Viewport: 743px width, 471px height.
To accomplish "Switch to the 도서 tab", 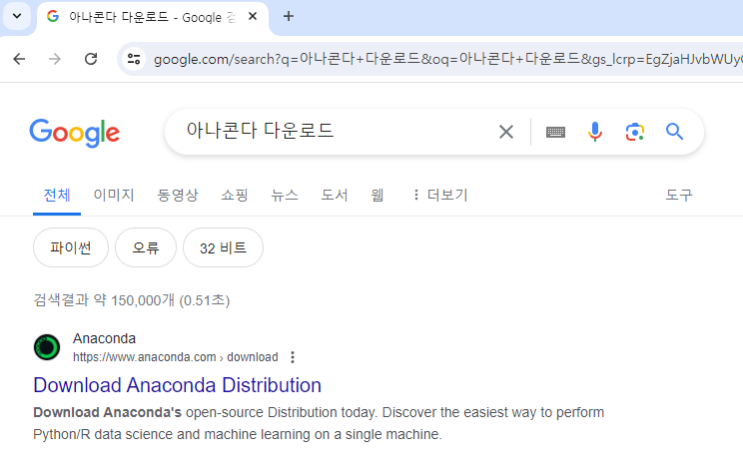I will [335, 195].
